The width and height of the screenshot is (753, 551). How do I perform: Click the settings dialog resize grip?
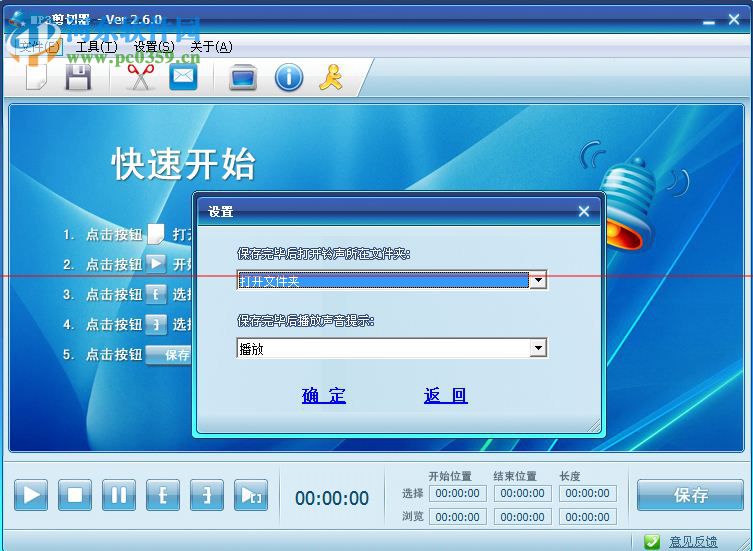click(594, 426)
